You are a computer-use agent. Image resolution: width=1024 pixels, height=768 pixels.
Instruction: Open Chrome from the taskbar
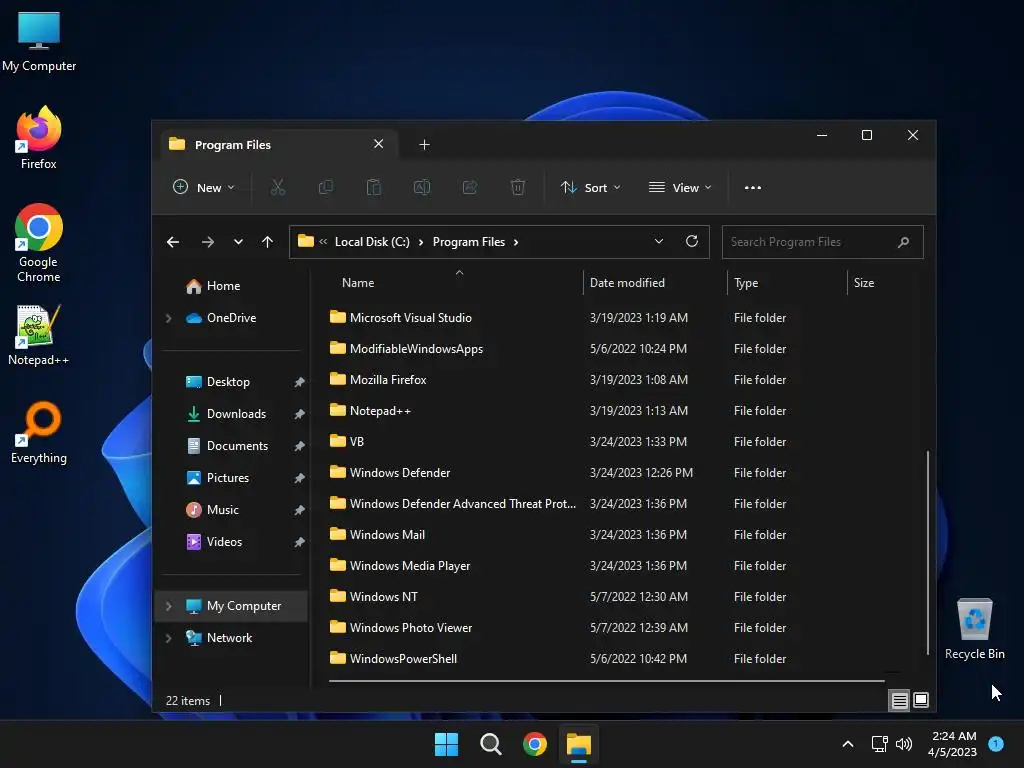535,744
